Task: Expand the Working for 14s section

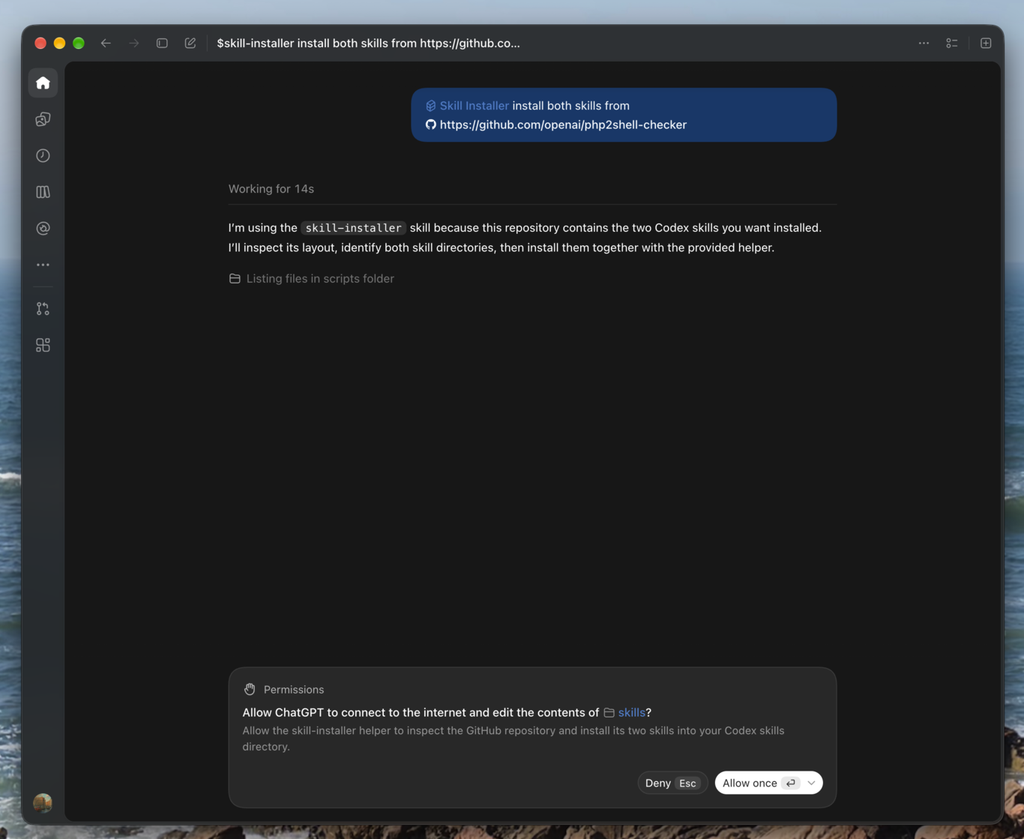Action: pyautogui.click(x=271, y=189)
